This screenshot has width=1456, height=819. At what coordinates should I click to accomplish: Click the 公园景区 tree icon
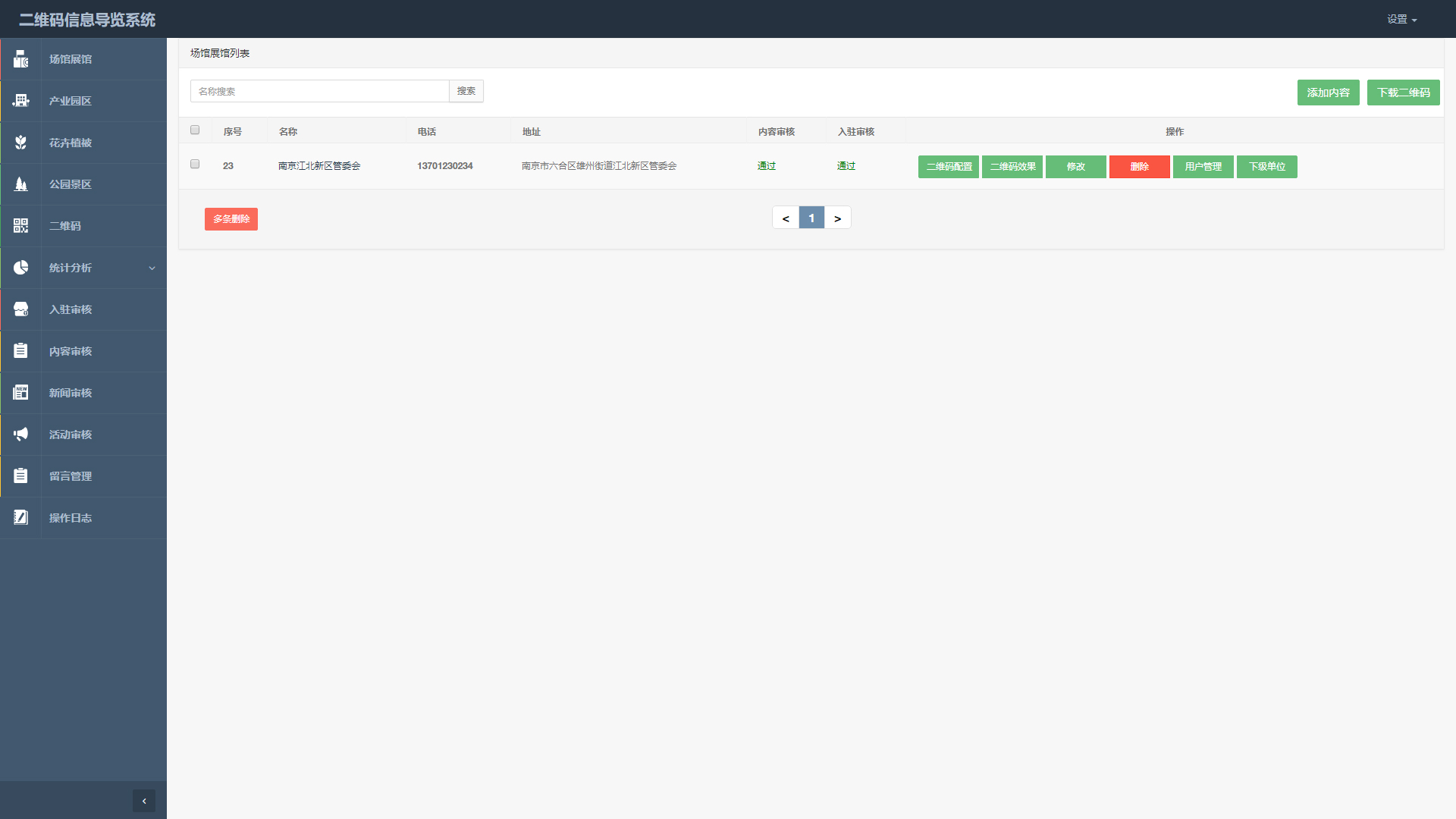coord(20,184)
